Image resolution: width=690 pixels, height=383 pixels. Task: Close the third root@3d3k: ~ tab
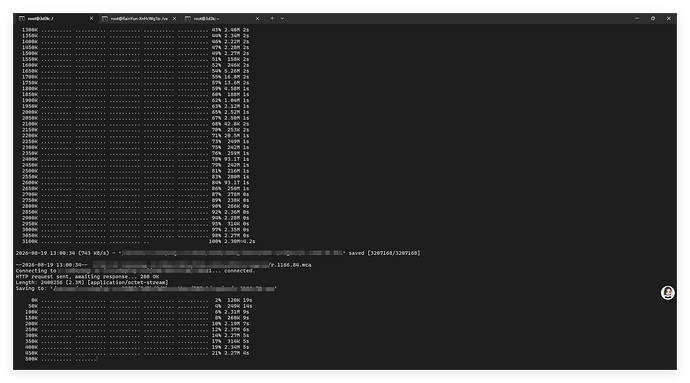257,18
